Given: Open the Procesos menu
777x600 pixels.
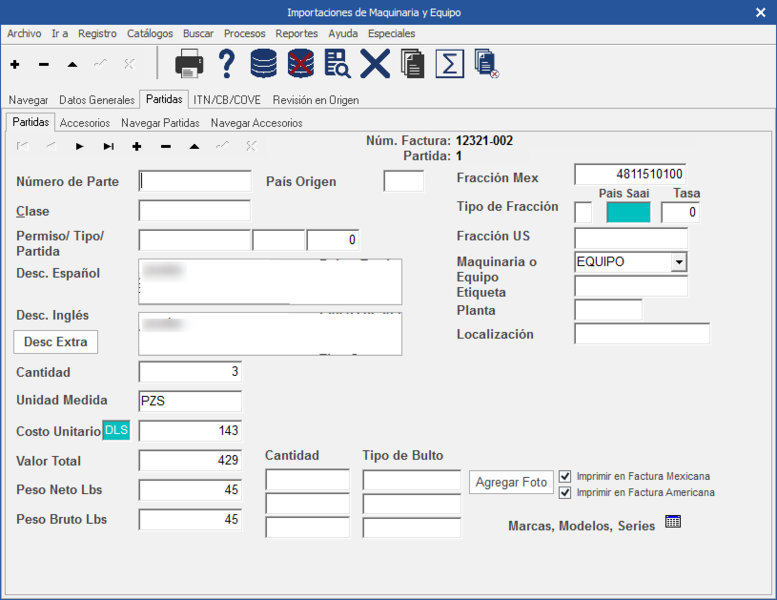Looking at the screenshot, I should [x=244, y=33].
